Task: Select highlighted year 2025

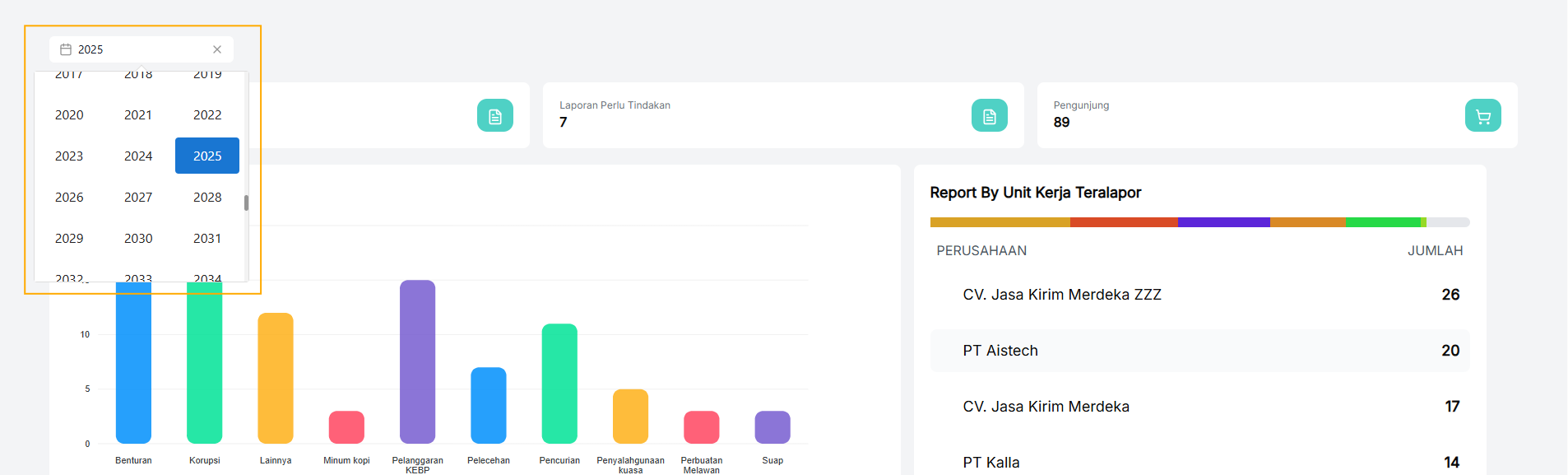Action: click(x=207, y=156)
